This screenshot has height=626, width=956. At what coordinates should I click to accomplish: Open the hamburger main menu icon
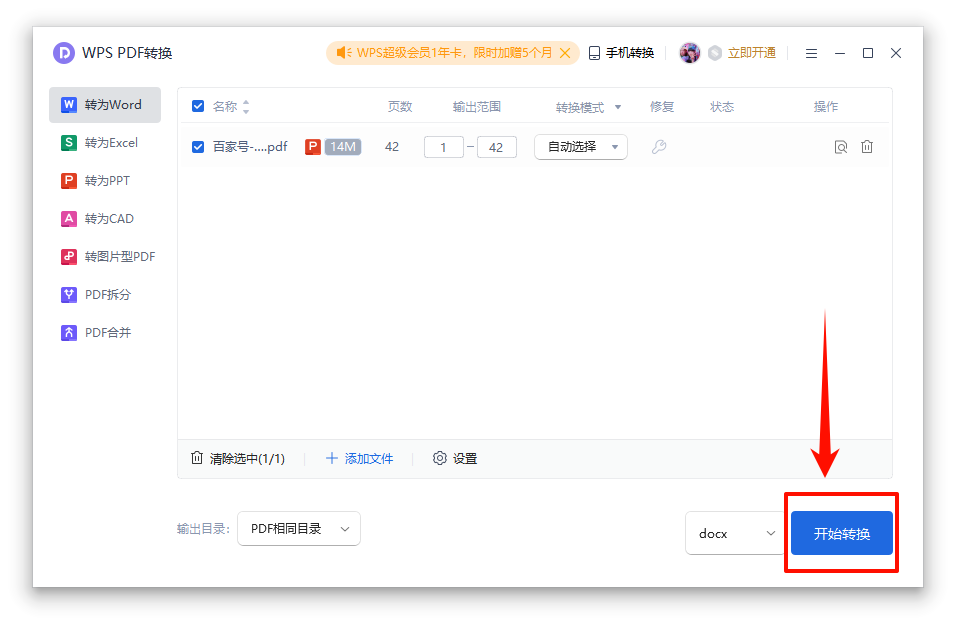811,53
